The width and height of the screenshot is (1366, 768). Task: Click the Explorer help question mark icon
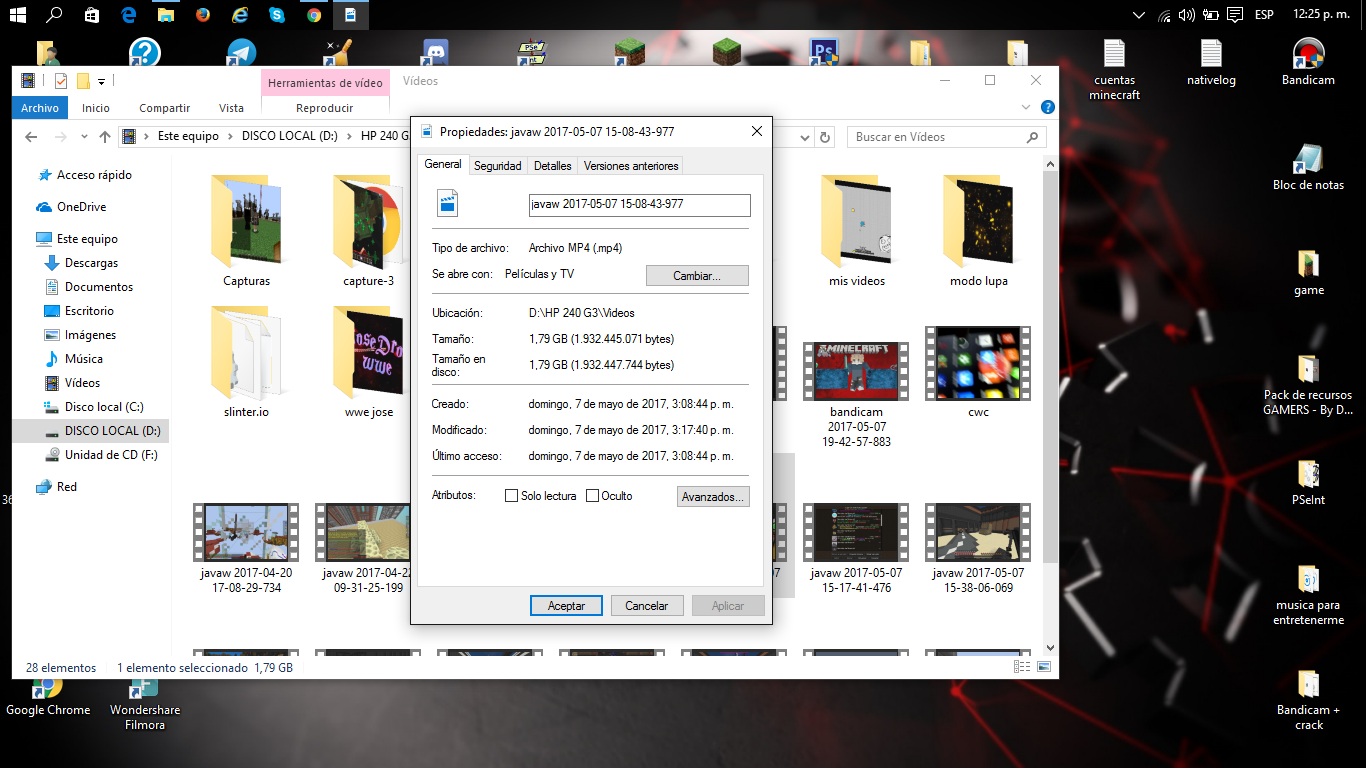1047,108
